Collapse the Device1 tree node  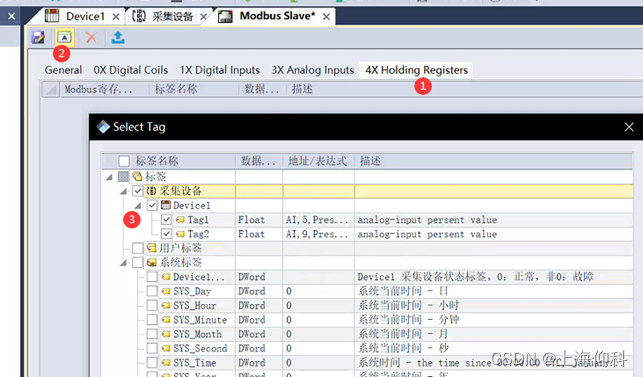pos(138,206)
